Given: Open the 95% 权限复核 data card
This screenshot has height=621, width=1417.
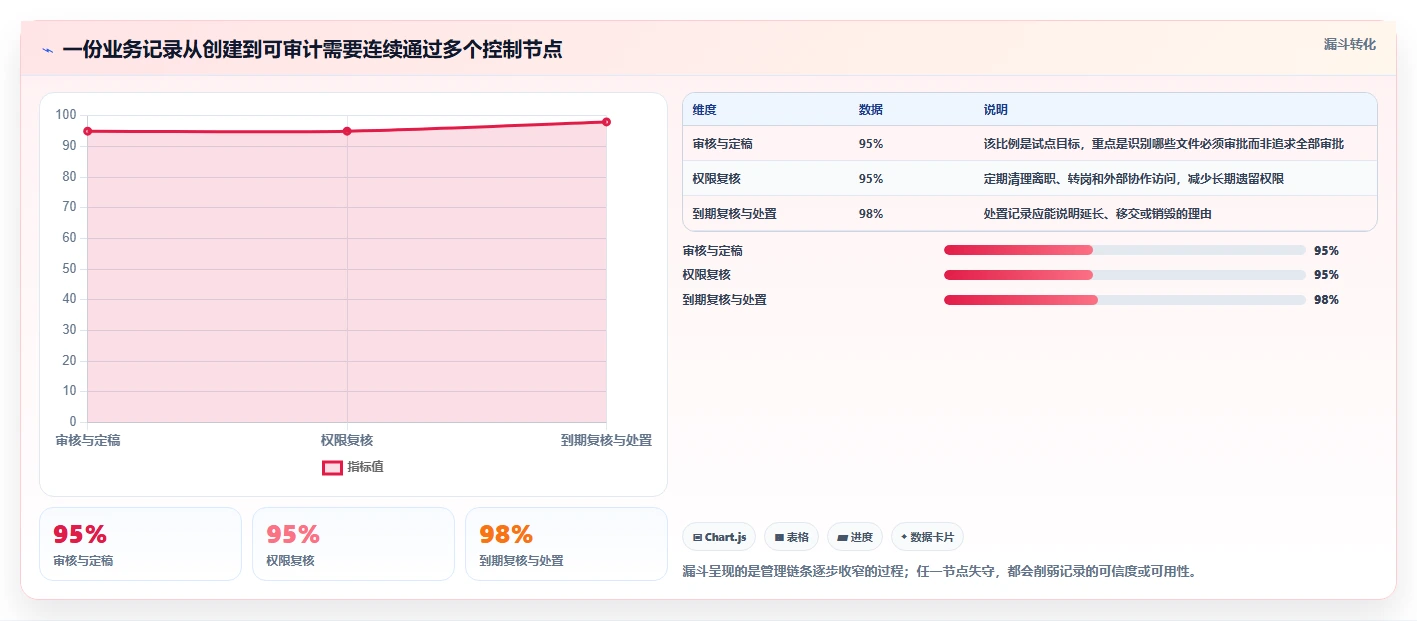Looking at the screenshot, I should [353, 544].
